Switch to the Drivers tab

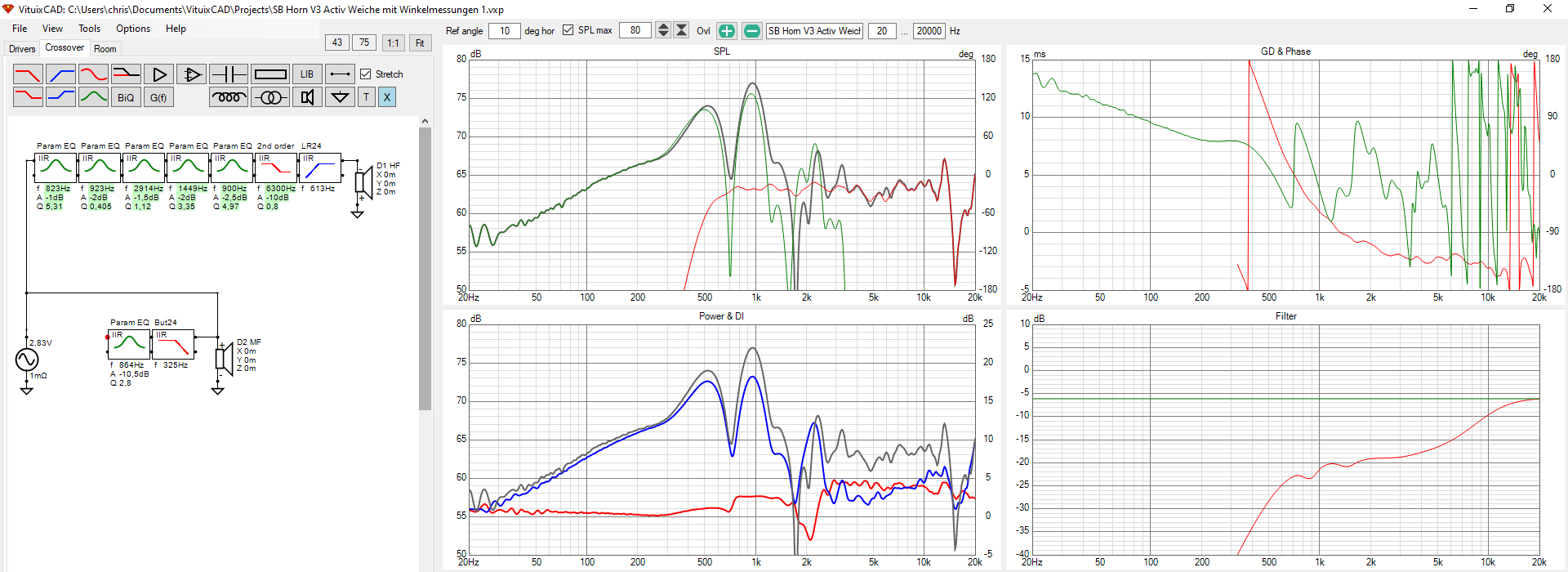pyautogui.click(x=22, y=49)
